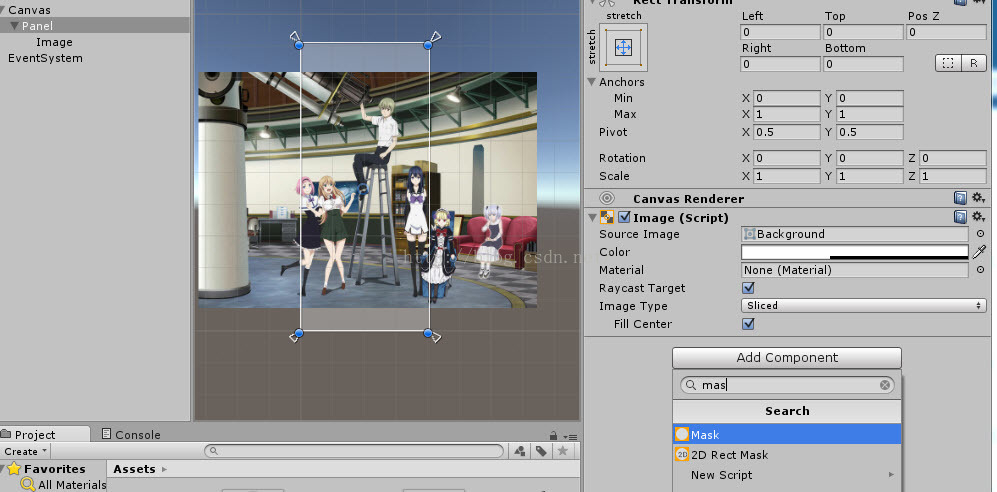The width and height of the screenshot is (997, 492).
Task: Pick a color with the eyedropper
Action: coord(979,252)
